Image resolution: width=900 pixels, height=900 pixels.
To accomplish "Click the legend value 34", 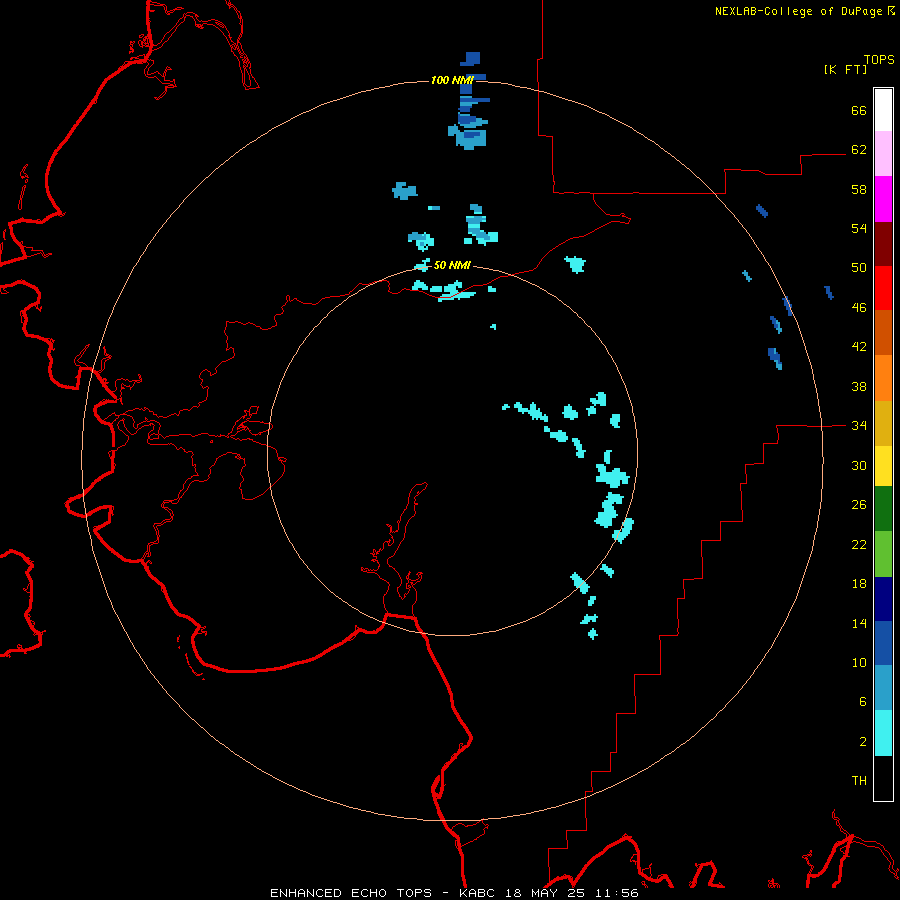I will click(859, 425).
